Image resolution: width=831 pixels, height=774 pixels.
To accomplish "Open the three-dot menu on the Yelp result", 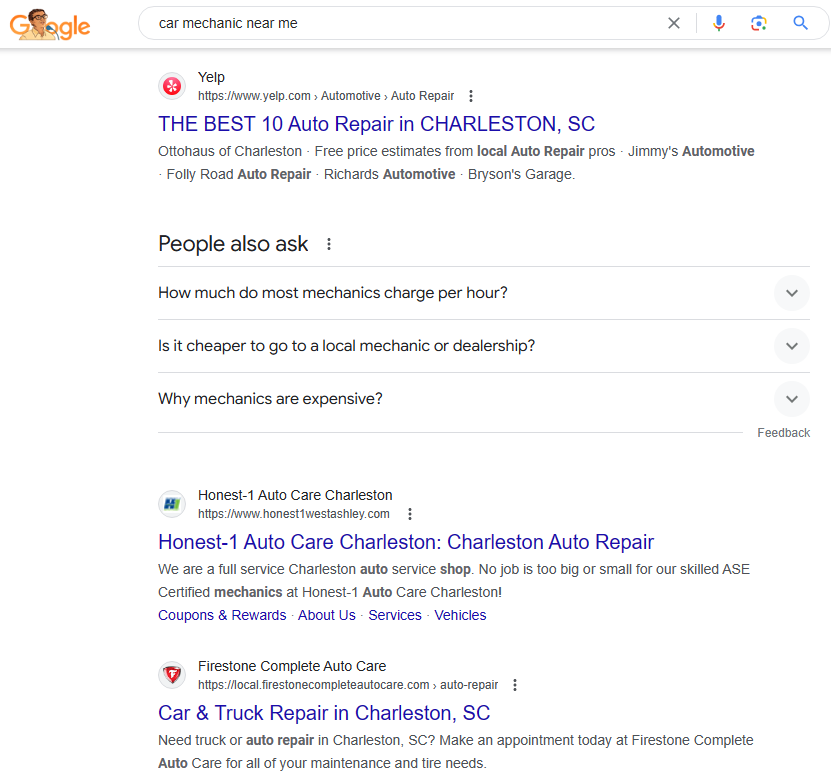I will click(470, 95).
